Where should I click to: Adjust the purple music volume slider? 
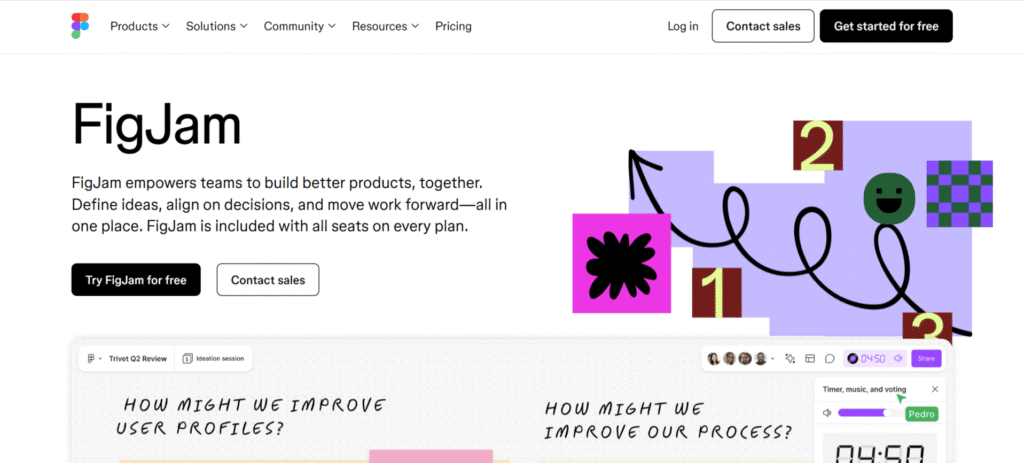(863, 412)
